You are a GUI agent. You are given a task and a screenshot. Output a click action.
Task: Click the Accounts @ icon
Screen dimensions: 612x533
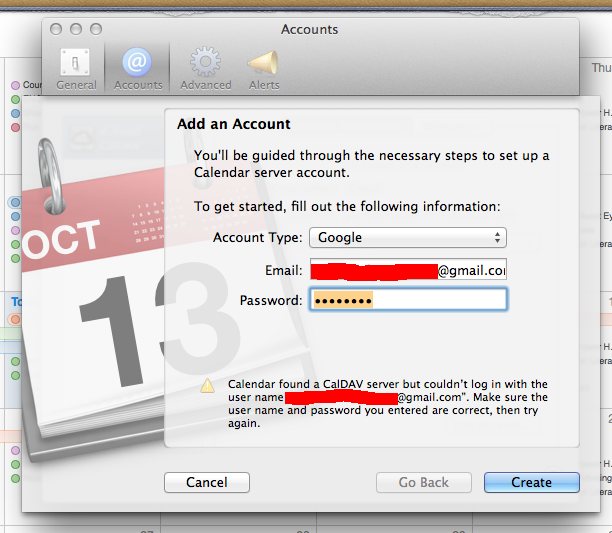(137, 62)
